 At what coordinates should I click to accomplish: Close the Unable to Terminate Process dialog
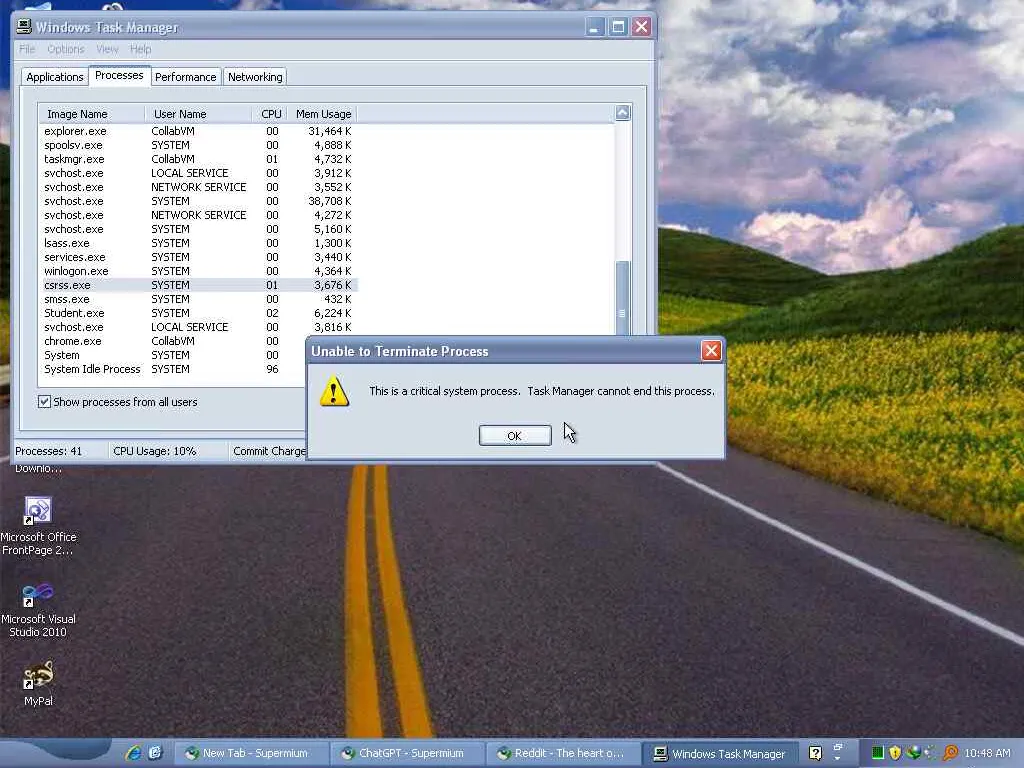711,351
